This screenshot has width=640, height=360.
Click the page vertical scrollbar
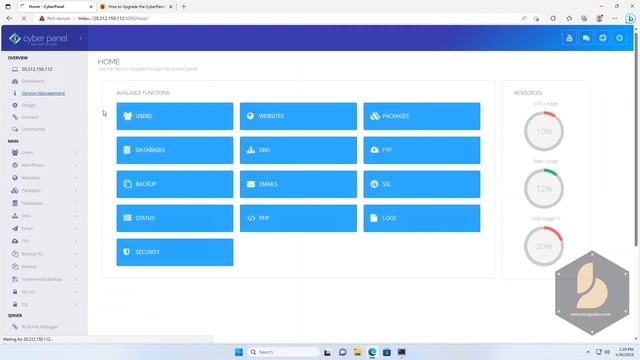tap(636, 139)
